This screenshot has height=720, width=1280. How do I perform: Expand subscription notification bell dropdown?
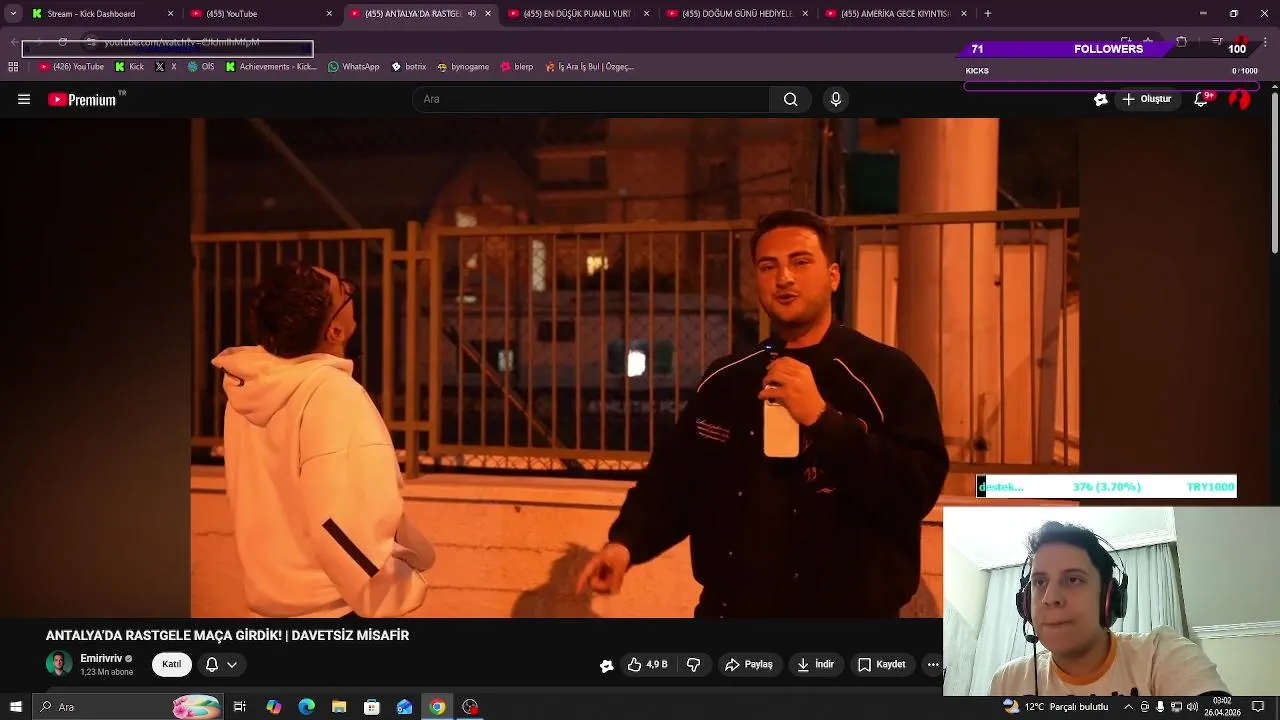point(232,665)
